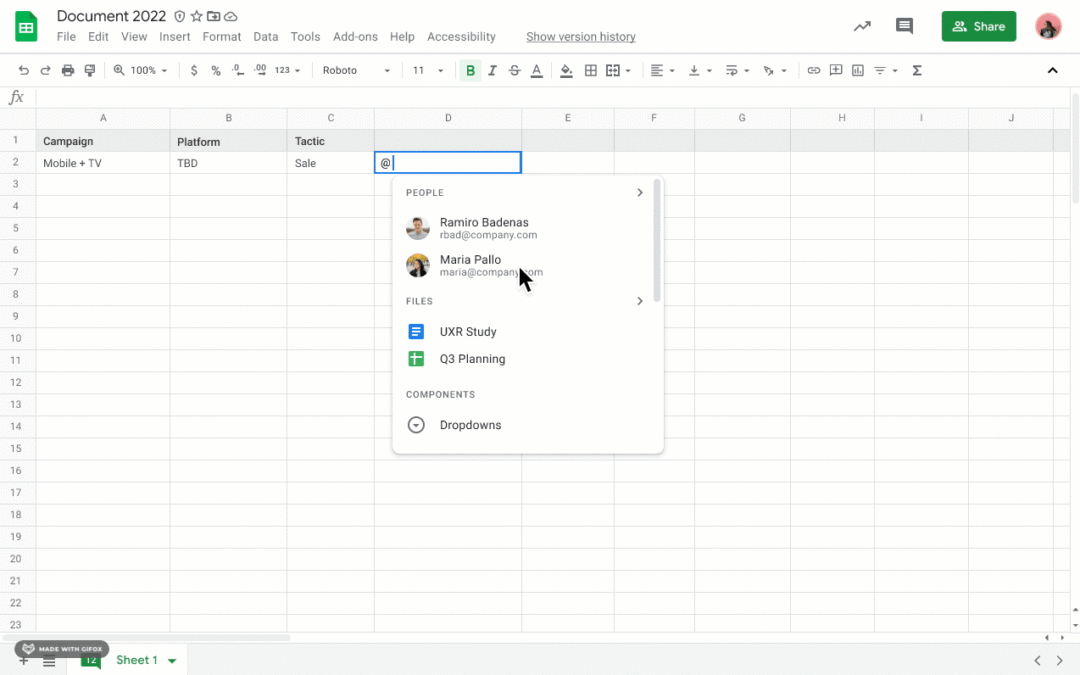
Task: Open the Sheet 1 tab dropdown arrow
Action: 172,661
